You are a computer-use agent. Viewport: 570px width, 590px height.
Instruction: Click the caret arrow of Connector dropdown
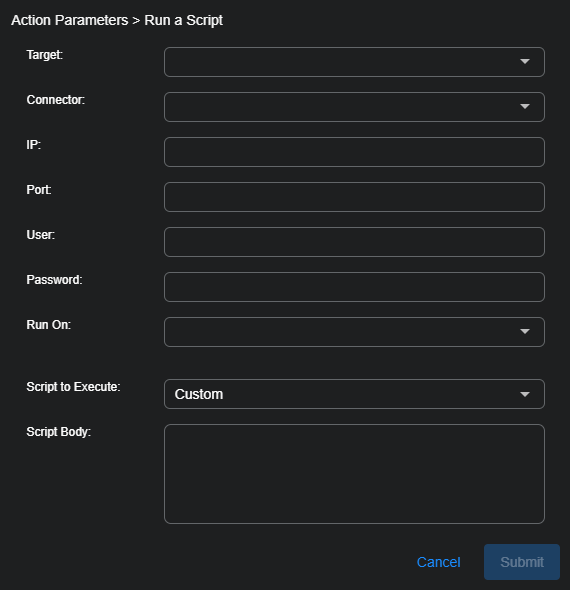(524, 106)
